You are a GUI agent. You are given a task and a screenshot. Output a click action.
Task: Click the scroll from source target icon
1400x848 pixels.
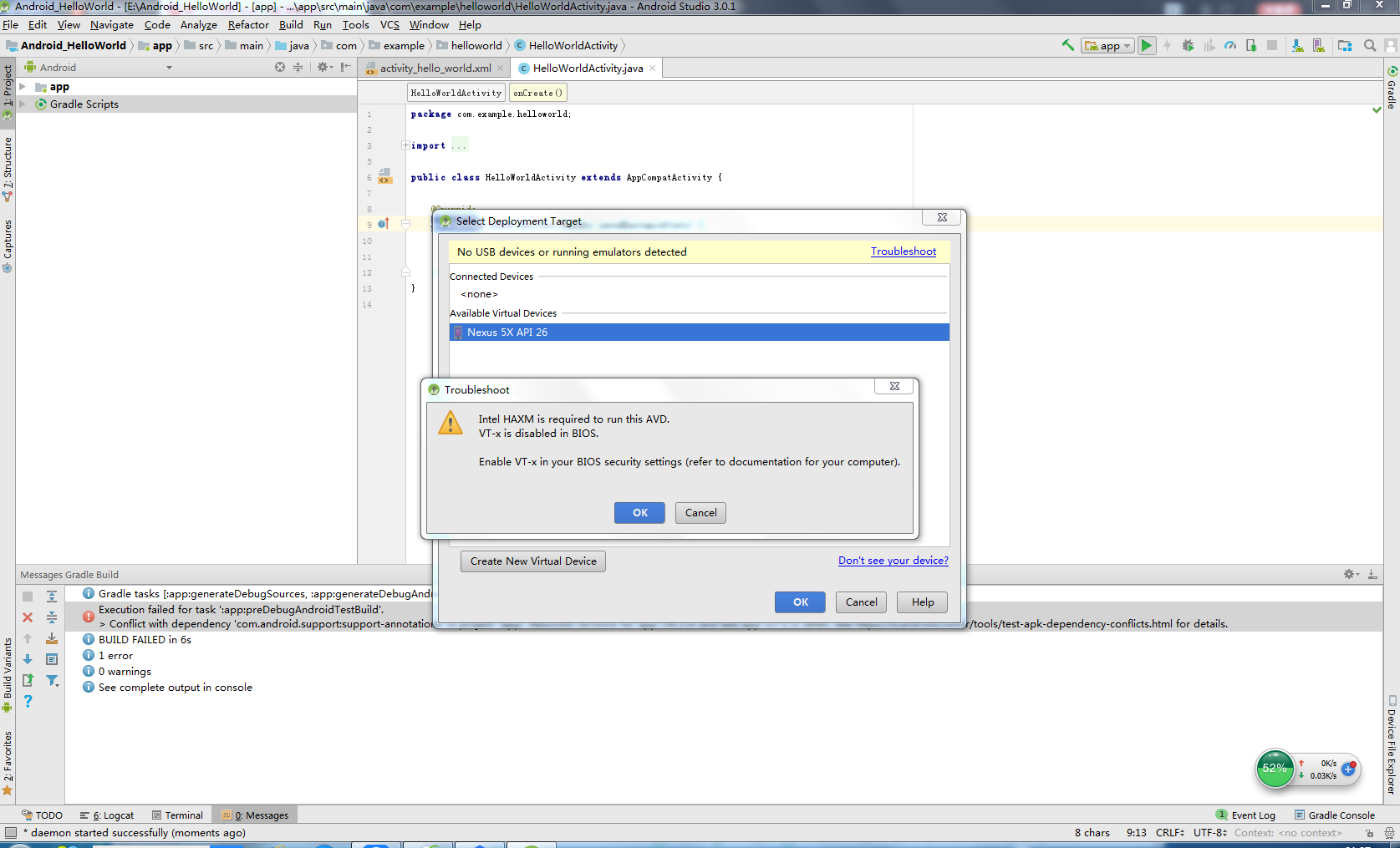pos(280,67)
